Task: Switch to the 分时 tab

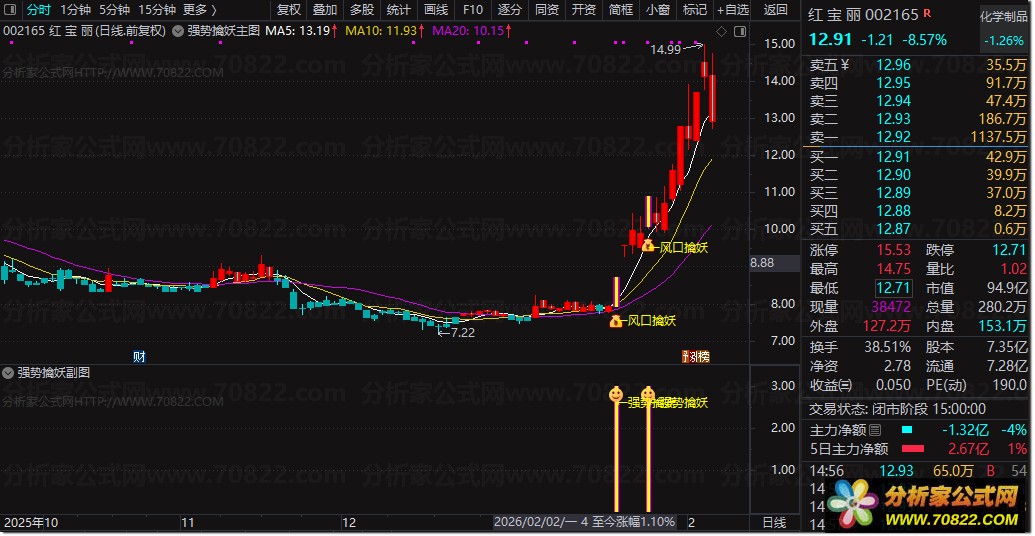Action: (x=38, y=10)
